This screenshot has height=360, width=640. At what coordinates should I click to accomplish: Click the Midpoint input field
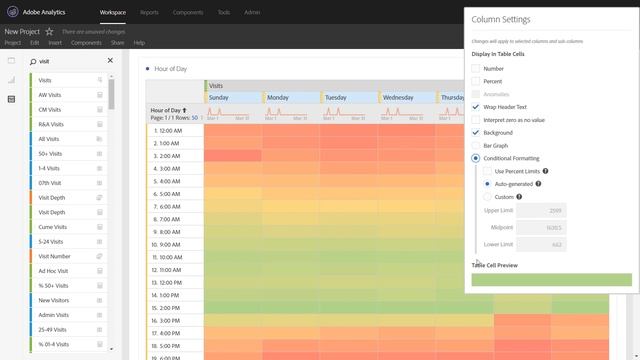click(x=541, y=227)
